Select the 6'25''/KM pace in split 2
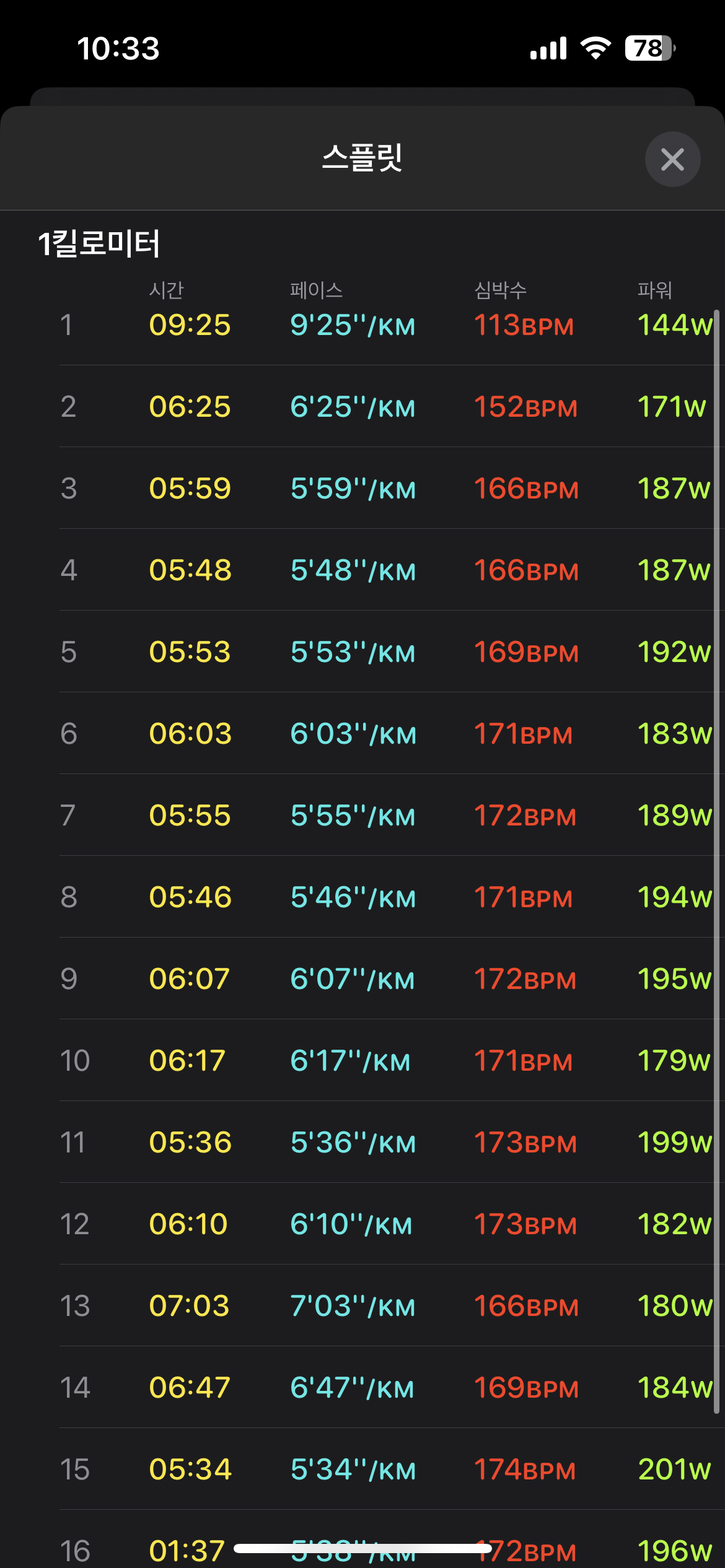This screenshot has width=725, height=1568. (x=353, y=407)
